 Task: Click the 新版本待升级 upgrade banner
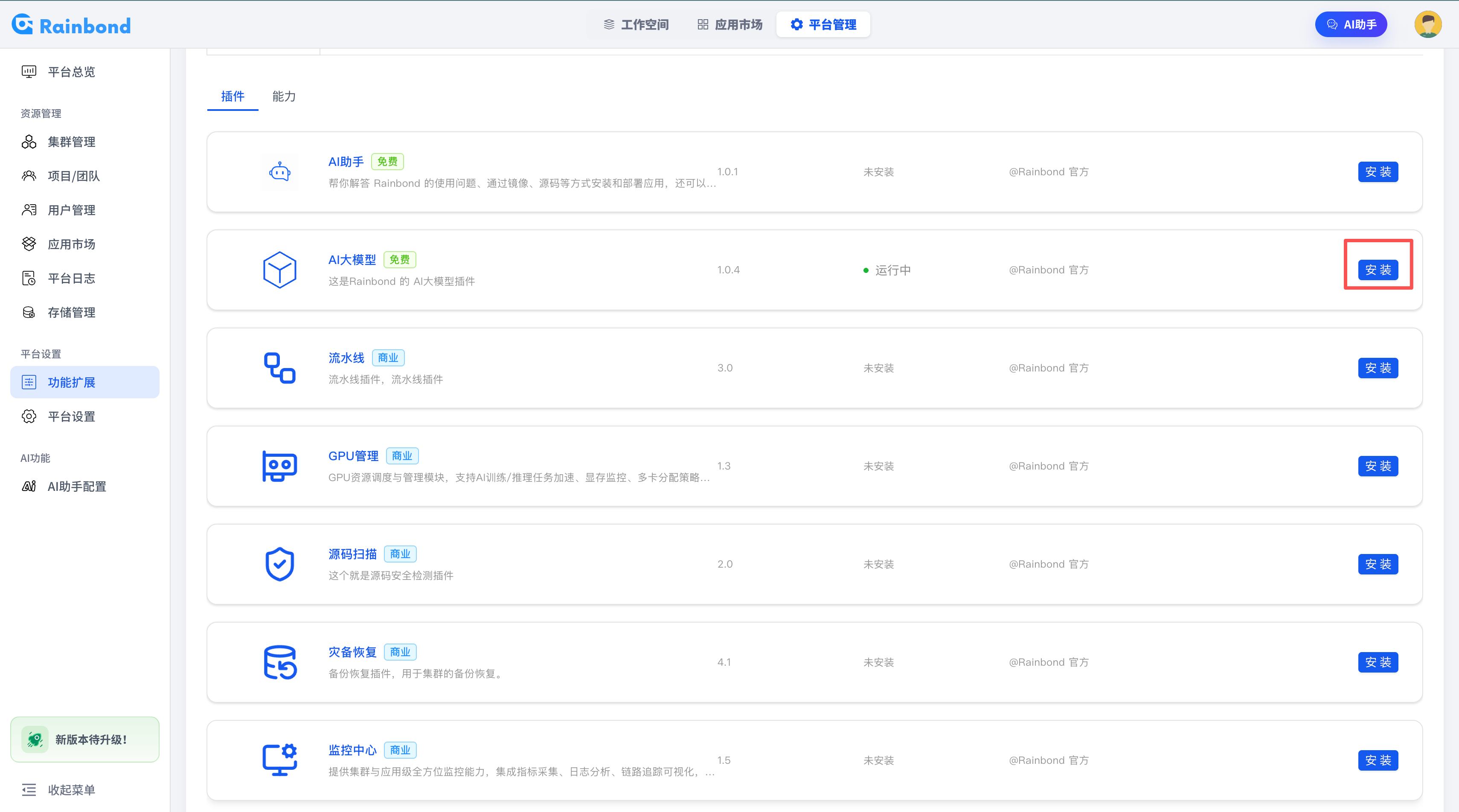pyautogui.click(x=85, y=739)
